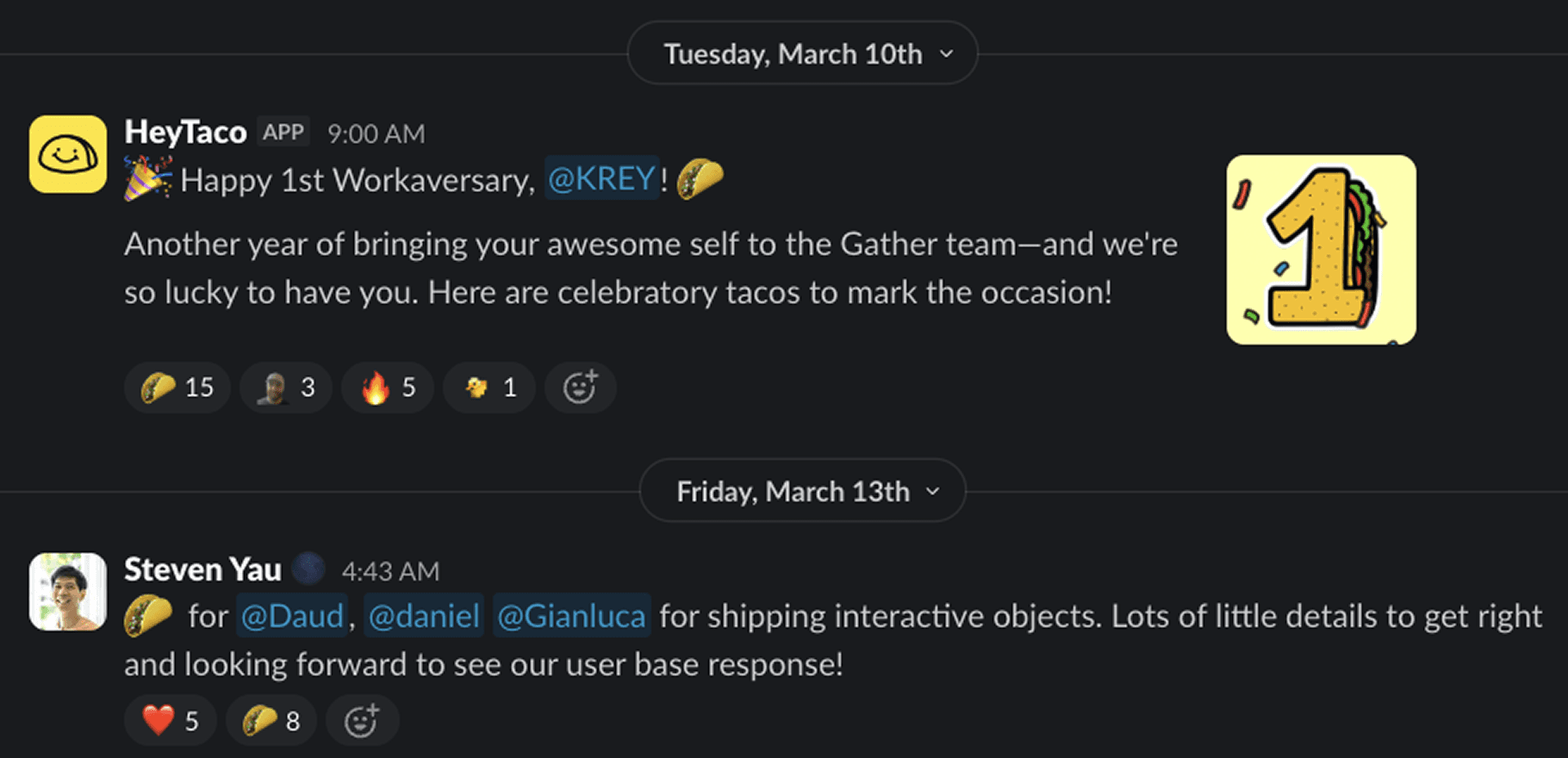The height and width of the screenshot is (758, 1568).
Task: Toggle the fire reaction with 5 votes
Action: click(388, 388)
